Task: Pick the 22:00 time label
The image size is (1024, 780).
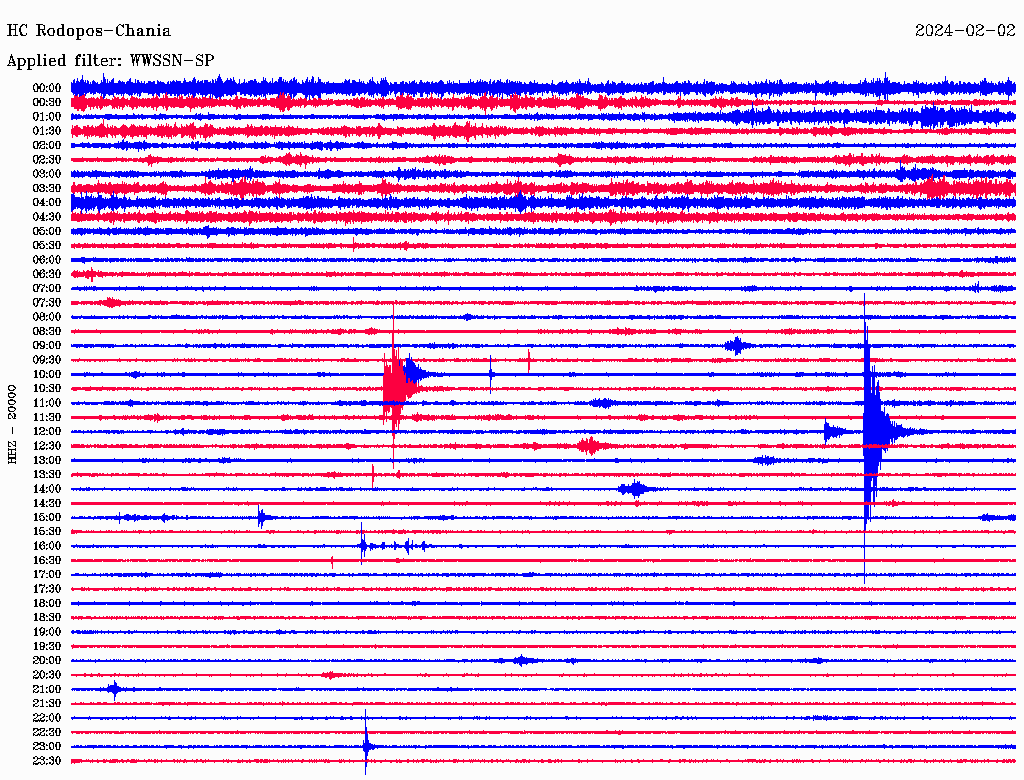Action: (x=47, y=718)
